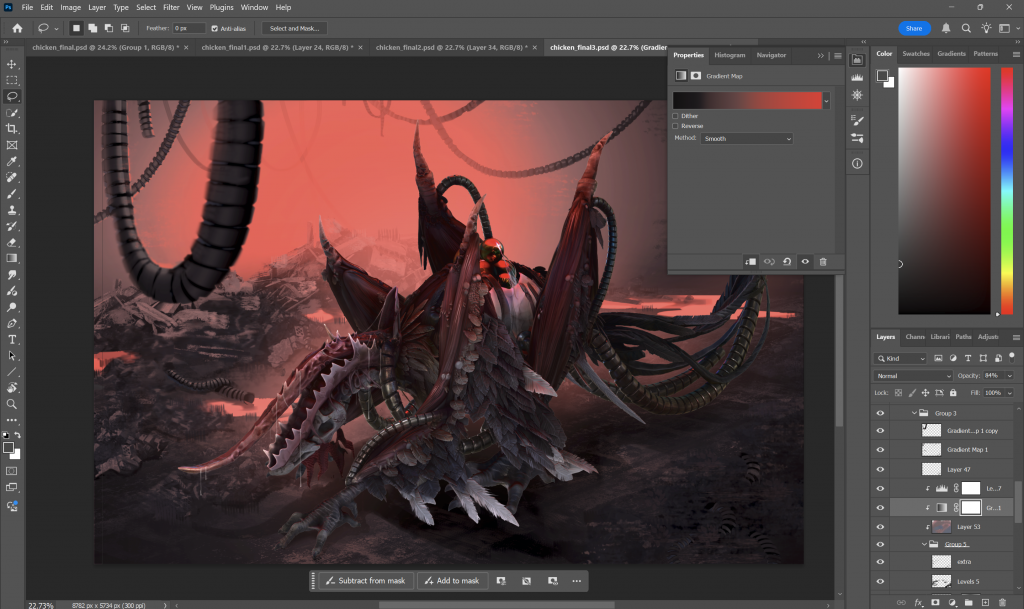Click the layer mask icon in Properties header
This screenshot has height=609, width=1024.
click(x=696, y=76)
